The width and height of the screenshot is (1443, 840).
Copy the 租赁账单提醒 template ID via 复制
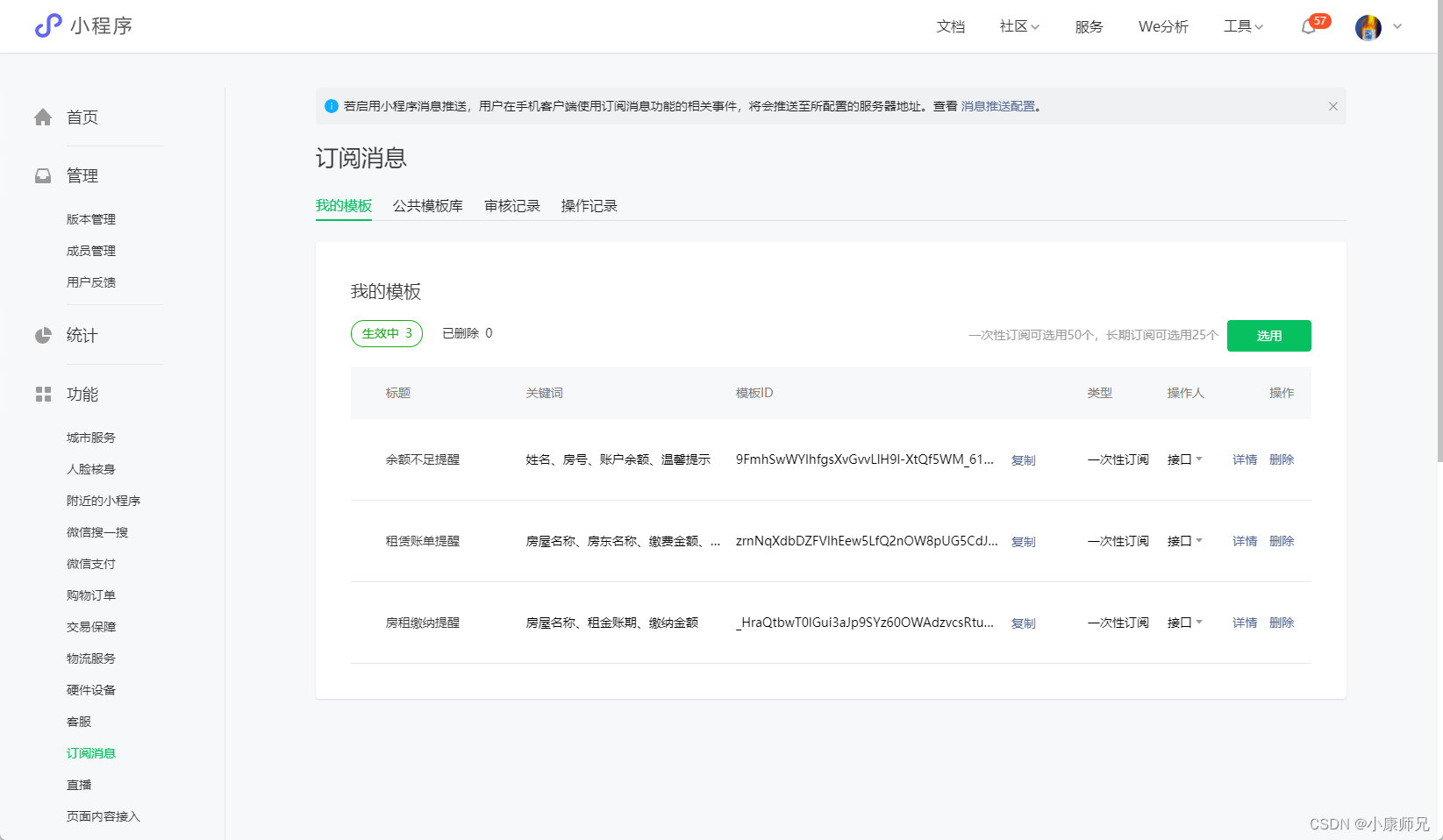[x=1023, y=541]
